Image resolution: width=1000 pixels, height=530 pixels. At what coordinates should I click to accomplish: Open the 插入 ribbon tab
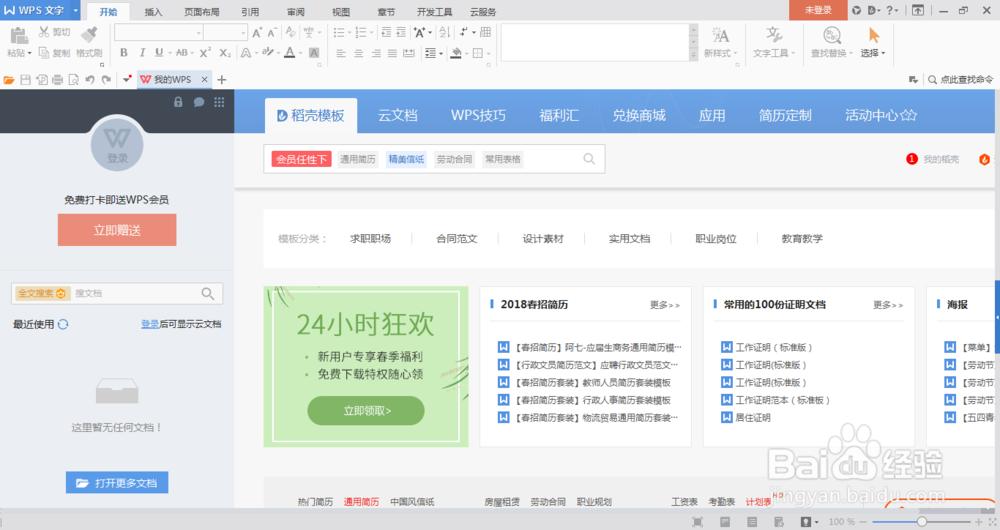coord(153,11)
